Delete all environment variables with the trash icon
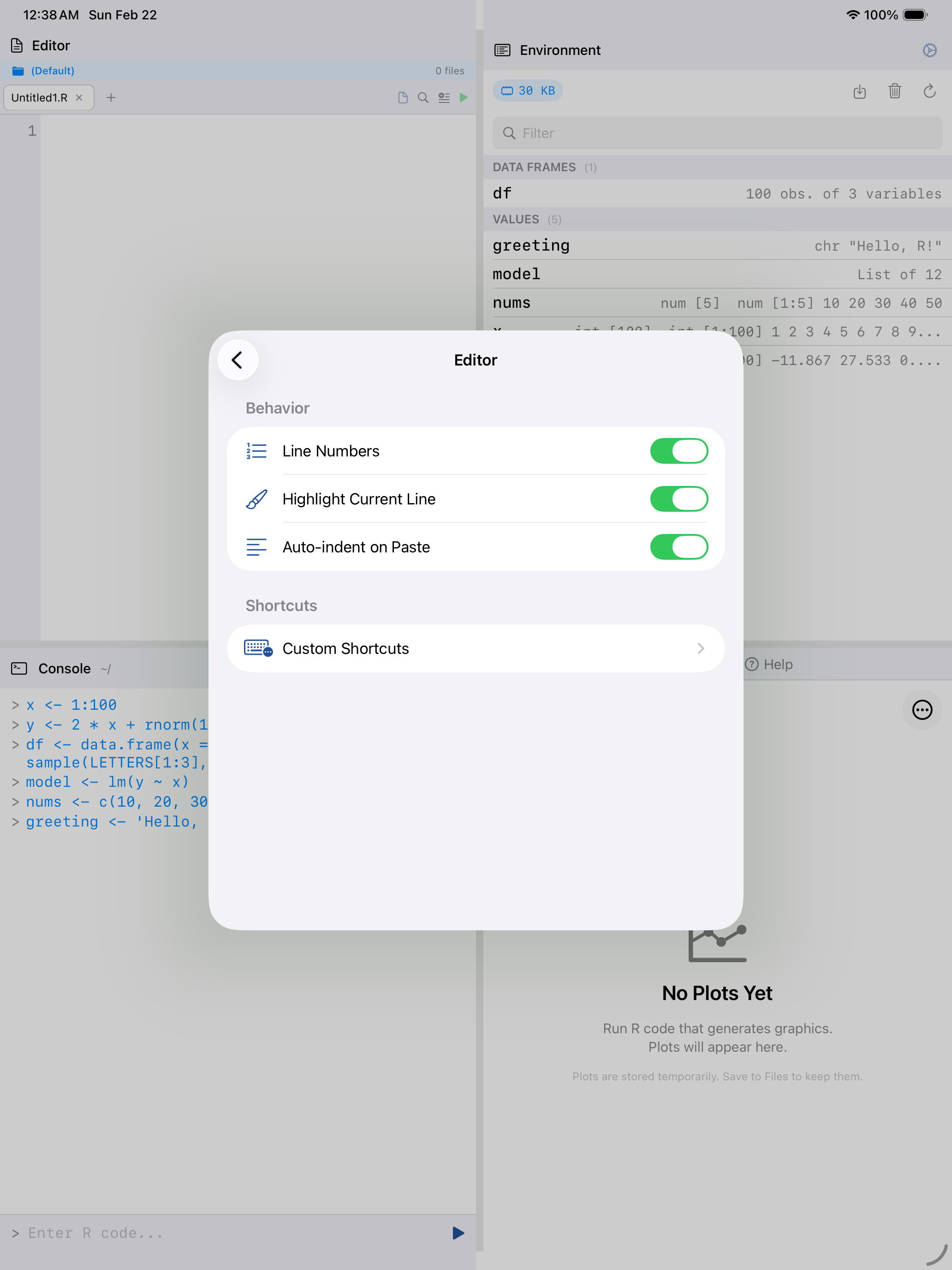The height and width of the screenshot is (1270, 952). tap(895, 91)
